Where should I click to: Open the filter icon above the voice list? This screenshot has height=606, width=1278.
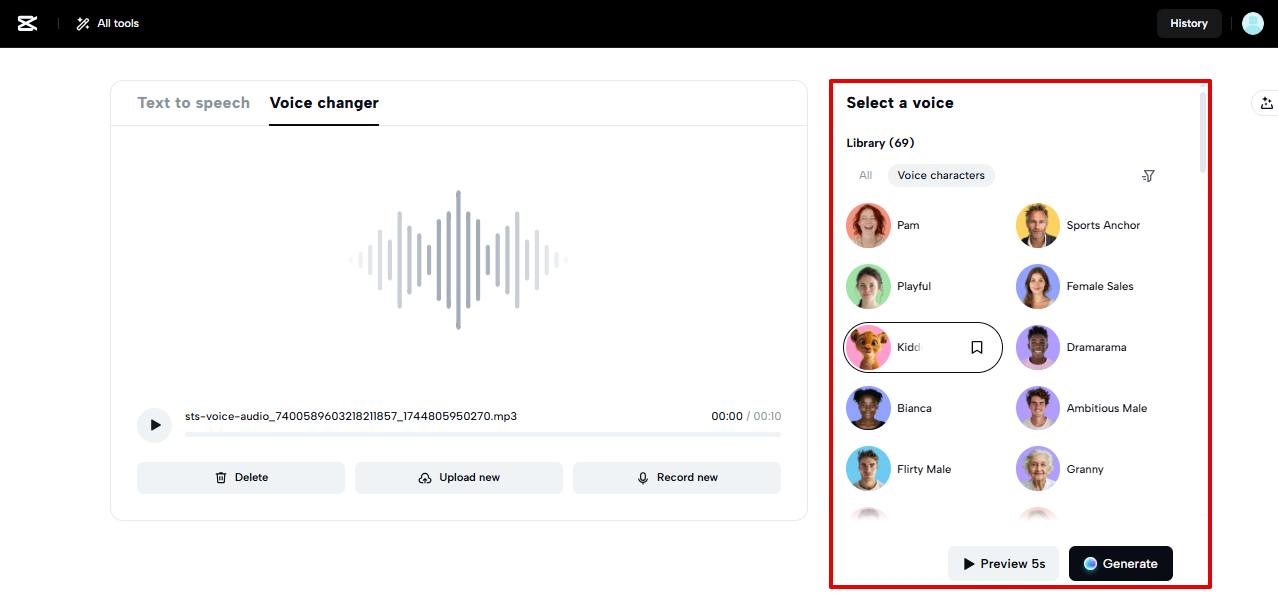pyautogui.click(x=1147, y=175)
